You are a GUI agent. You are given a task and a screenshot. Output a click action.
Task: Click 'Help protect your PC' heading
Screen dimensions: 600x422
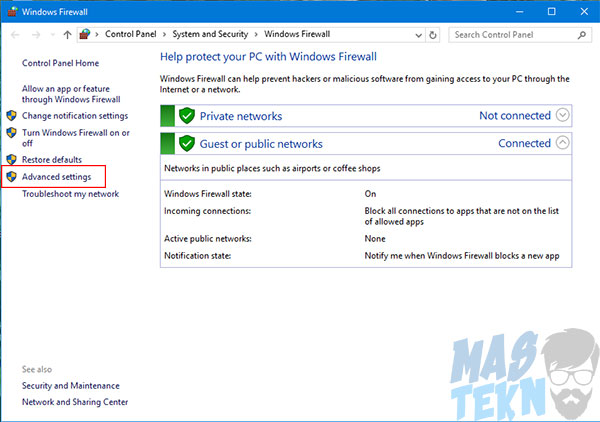pos(268,57)
